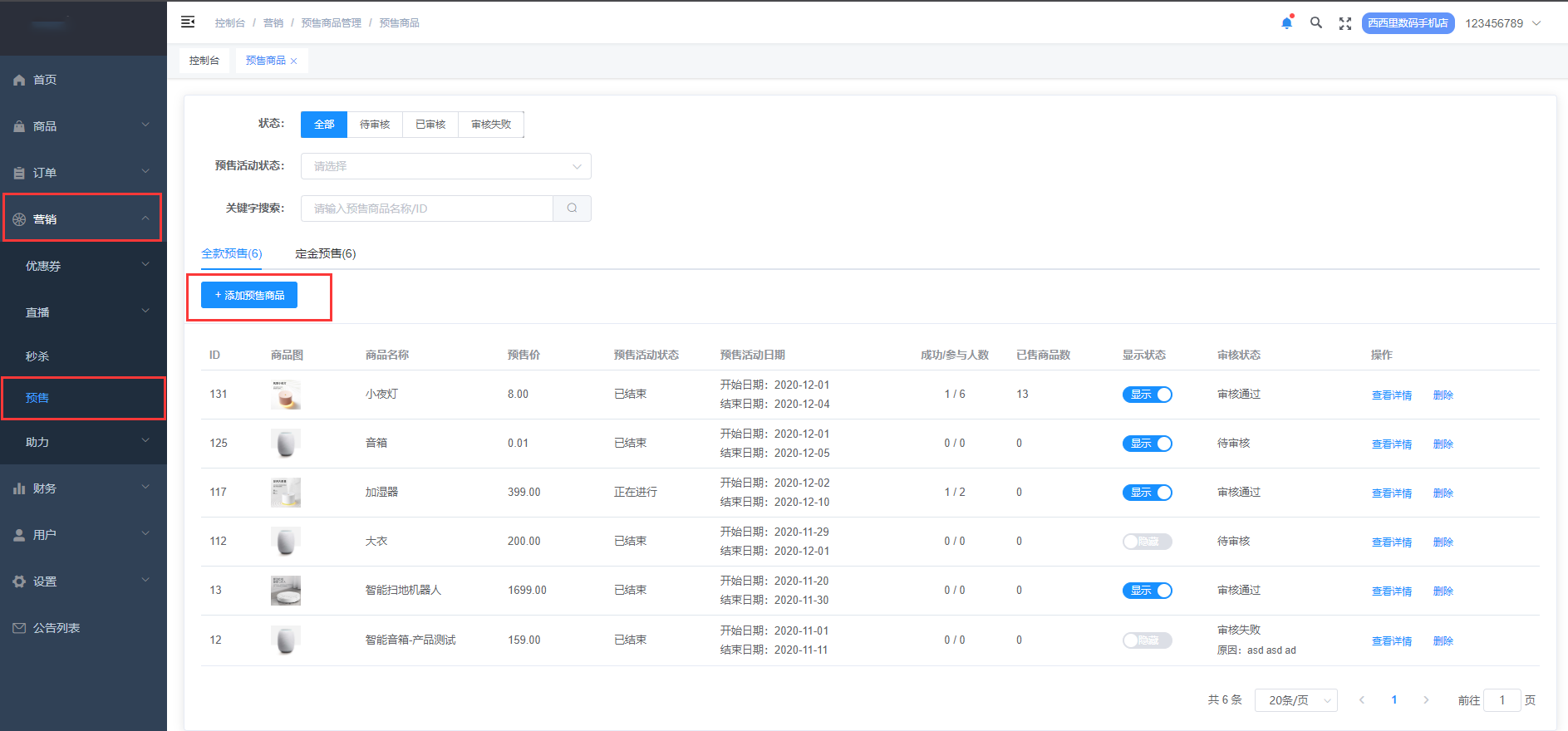The image size is (1568, 731).
Task: Click the 添加预售商品 button
Action: tap(249, 295)
